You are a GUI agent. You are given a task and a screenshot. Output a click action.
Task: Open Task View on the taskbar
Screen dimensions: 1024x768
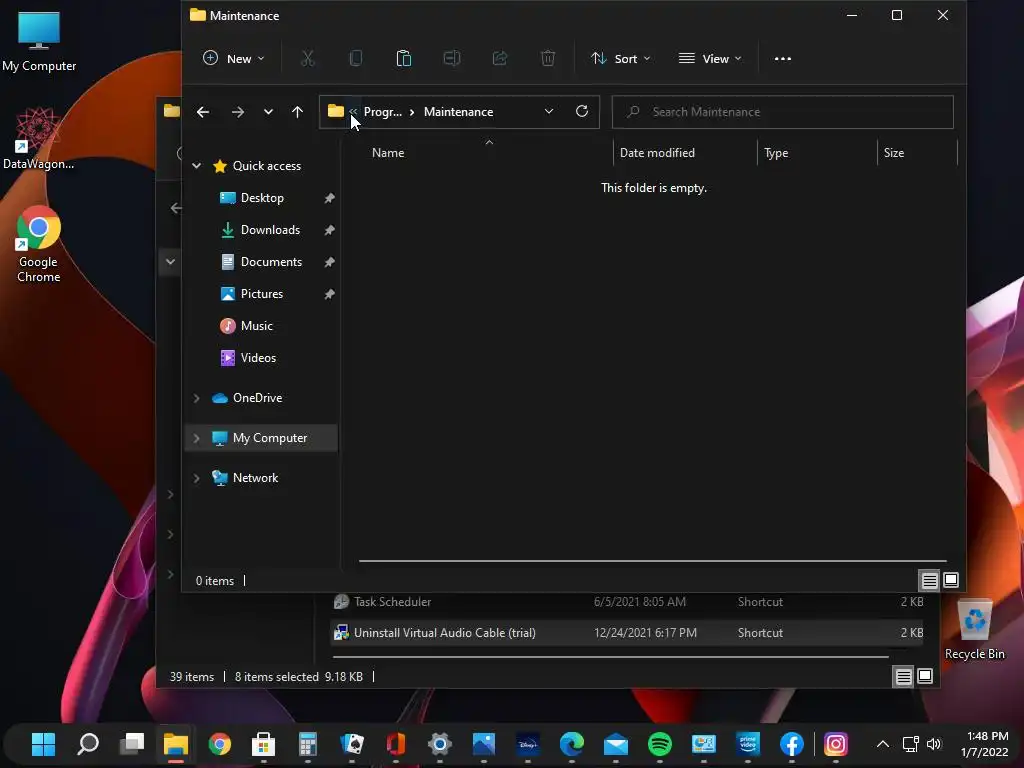pos(132,744)
